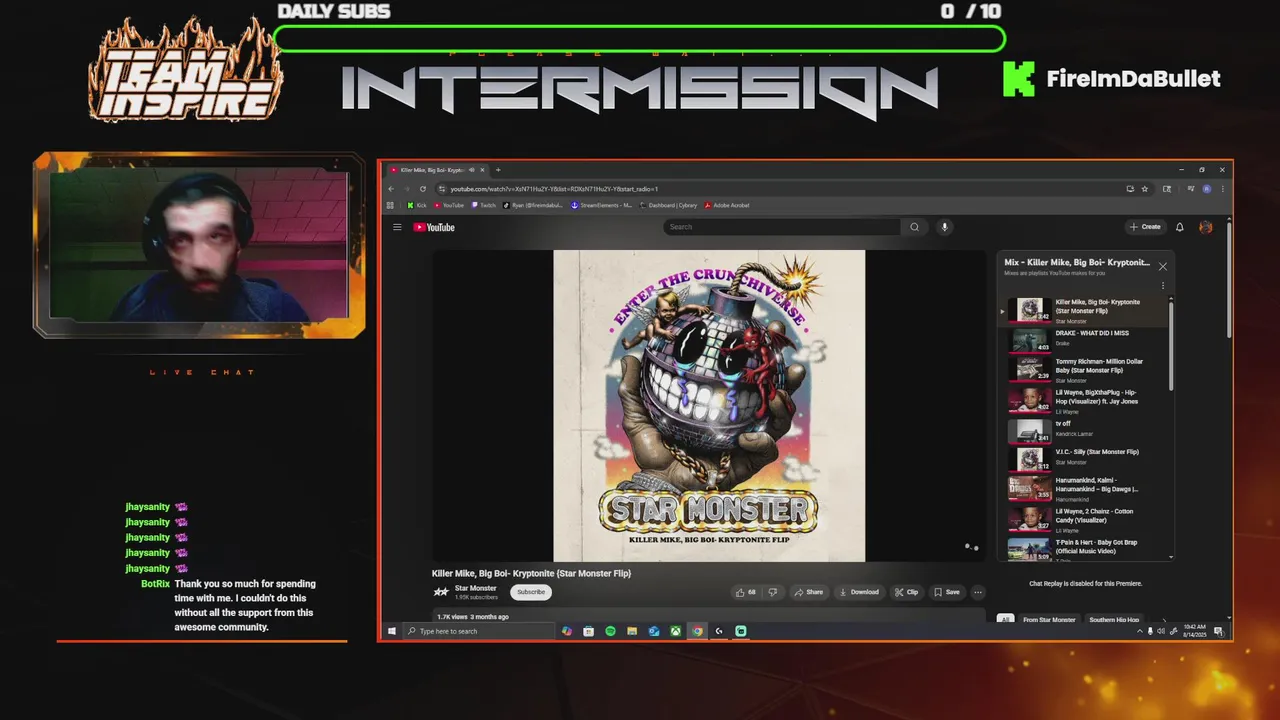Open File Explorer from the taskbar
Screen dimensions: 1280x720
pos(632,631)
